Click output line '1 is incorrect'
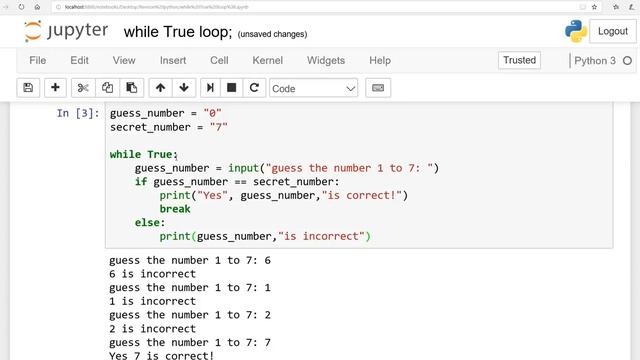 tap(152, 301)
